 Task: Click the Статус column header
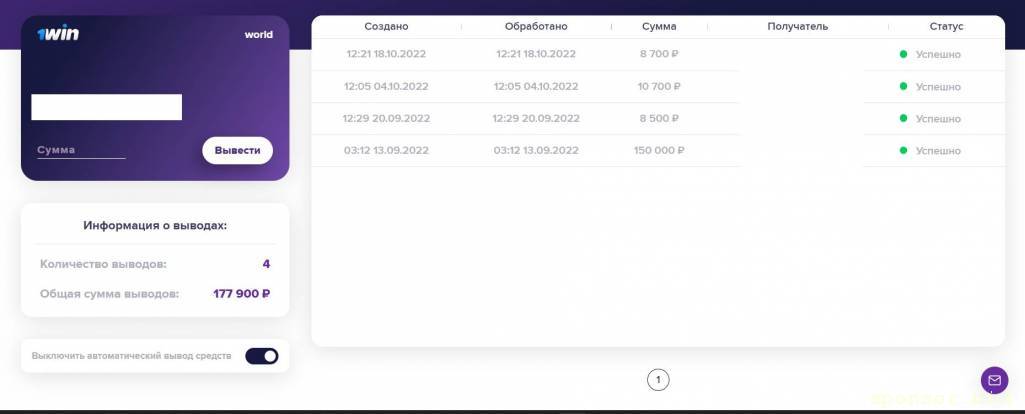pyautogui.click(x=946, y=26)
